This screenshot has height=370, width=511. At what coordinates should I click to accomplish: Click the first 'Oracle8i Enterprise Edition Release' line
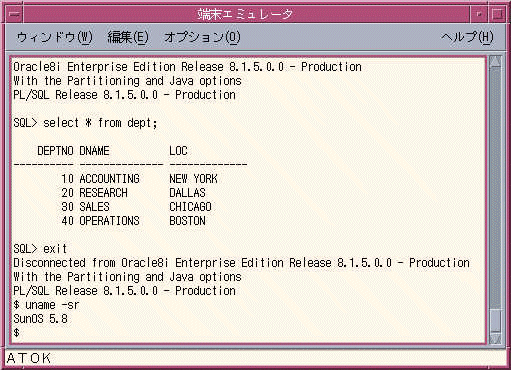click(187, 67)
